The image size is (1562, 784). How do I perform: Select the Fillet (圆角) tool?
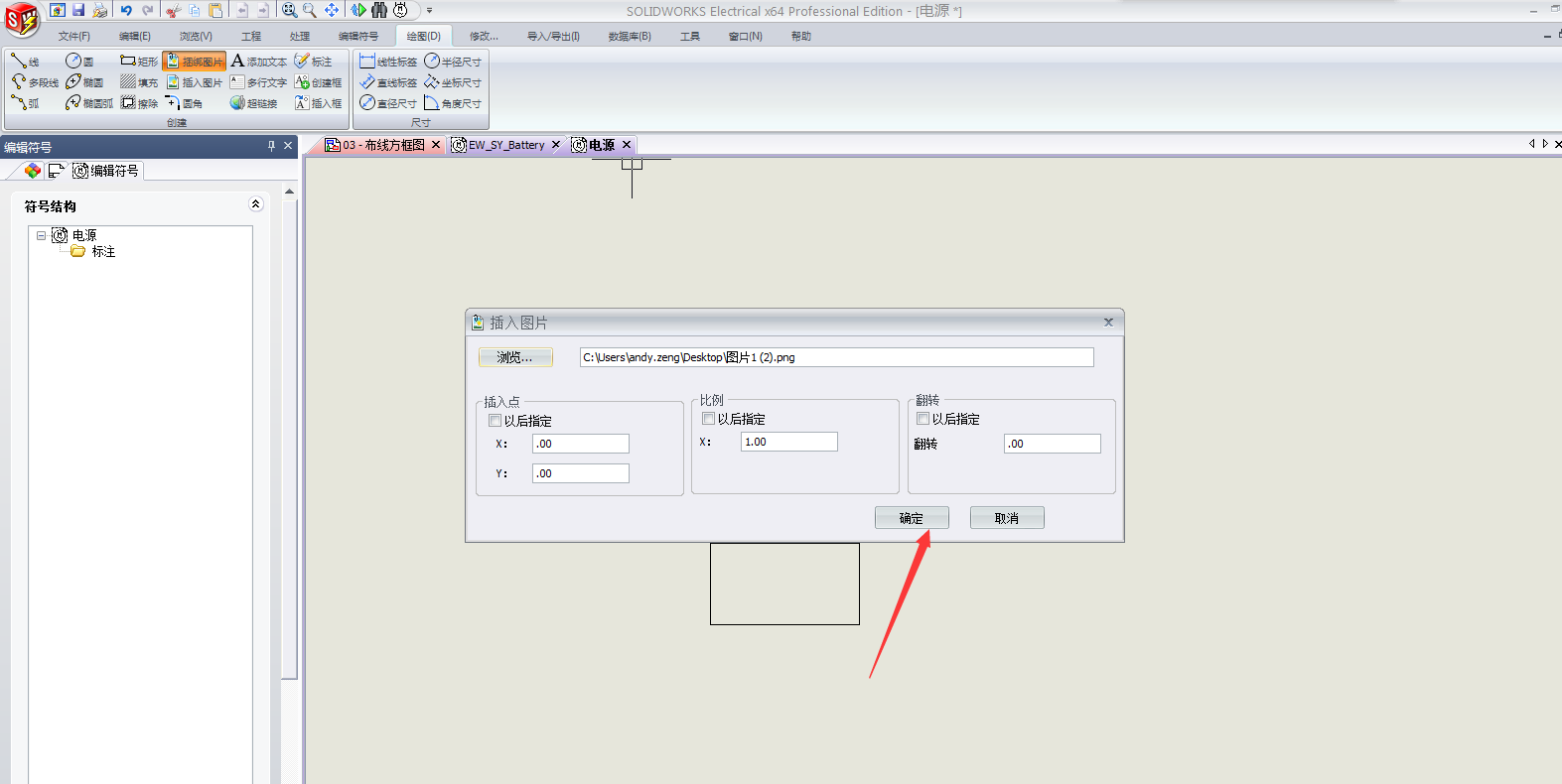[185, 103]
